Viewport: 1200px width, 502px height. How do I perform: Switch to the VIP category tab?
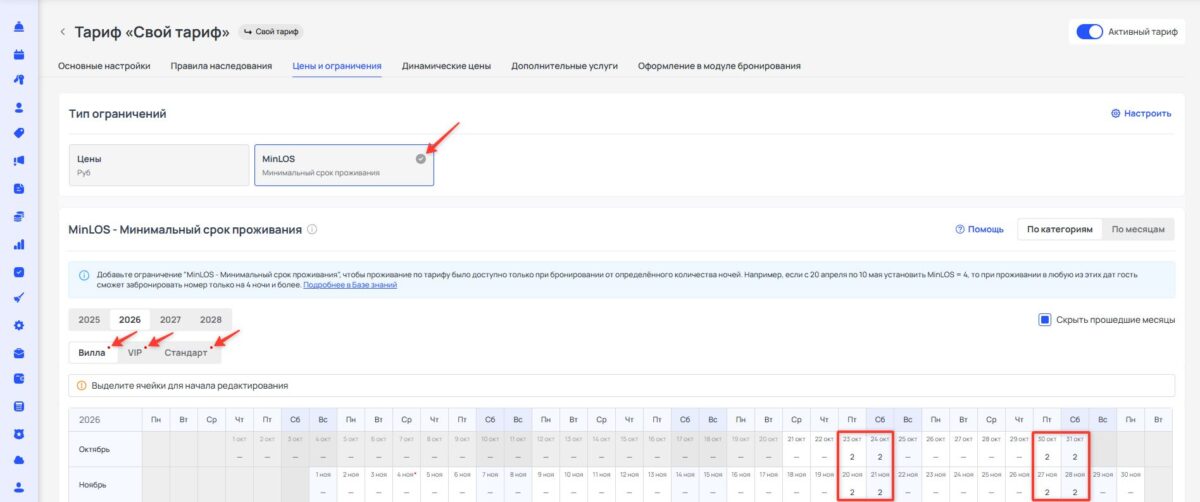pyautogui.click(x=135, y=353)
